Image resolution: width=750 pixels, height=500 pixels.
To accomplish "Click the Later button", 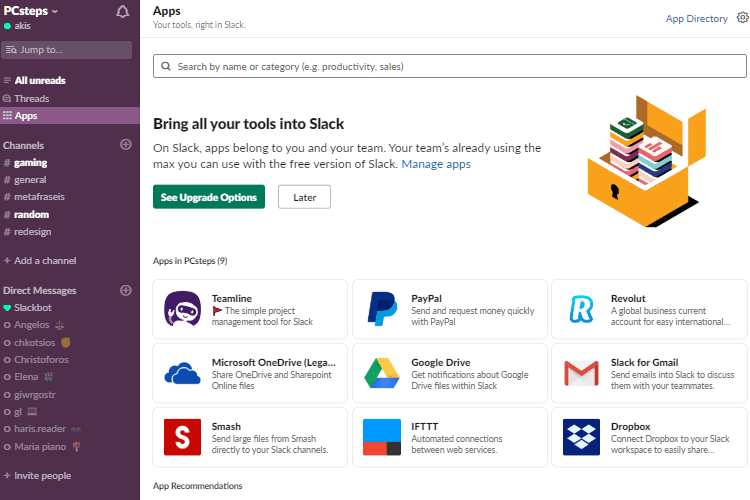I will tap(304, 197).
